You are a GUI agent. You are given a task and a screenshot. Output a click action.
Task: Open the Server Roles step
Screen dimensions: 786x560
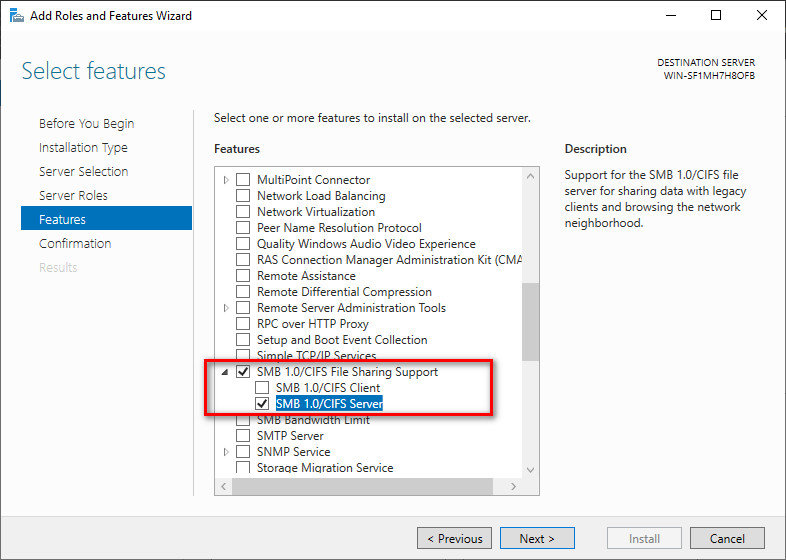[73, 196]
